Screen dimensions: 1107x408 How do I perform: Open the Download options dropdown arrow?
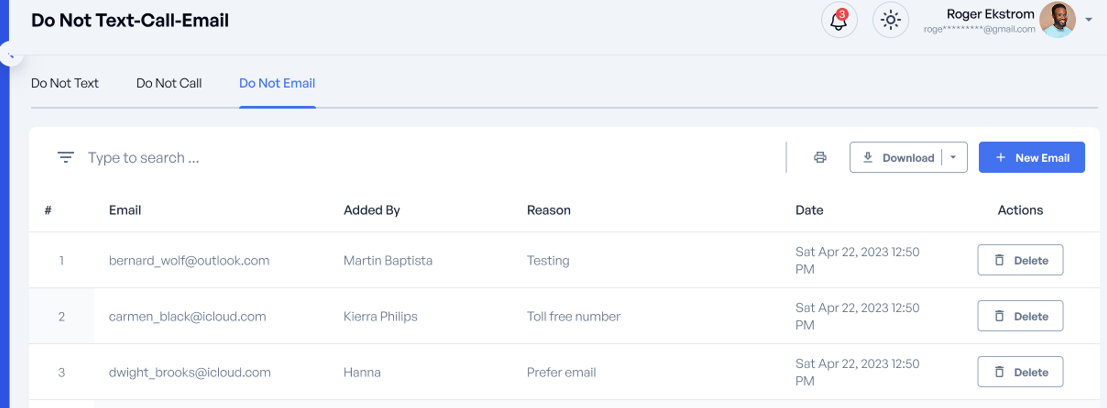[x=954, y=158]
